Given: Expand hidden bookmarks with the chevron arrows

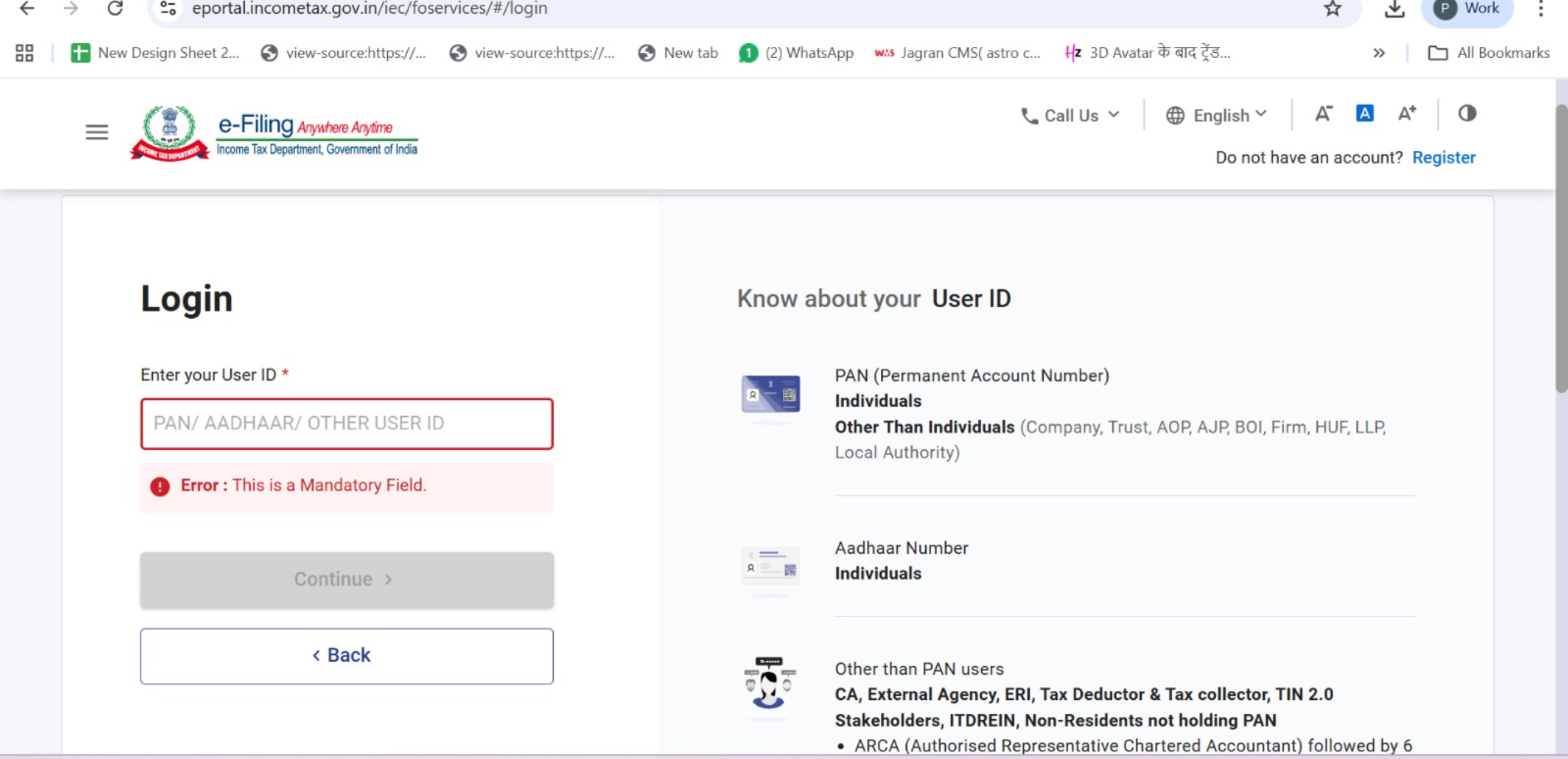Looking at the screenshot, I should pos(1379,52).
